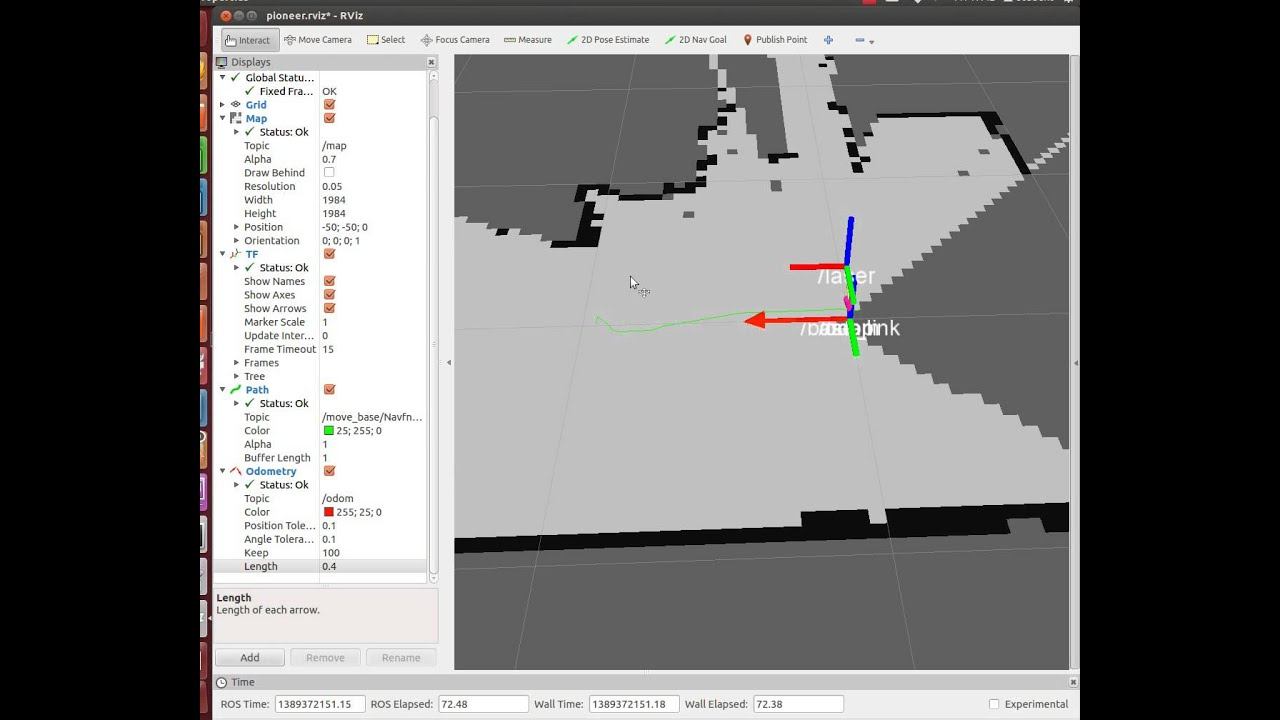Click the red Odometry display icon

coord(236,471)
